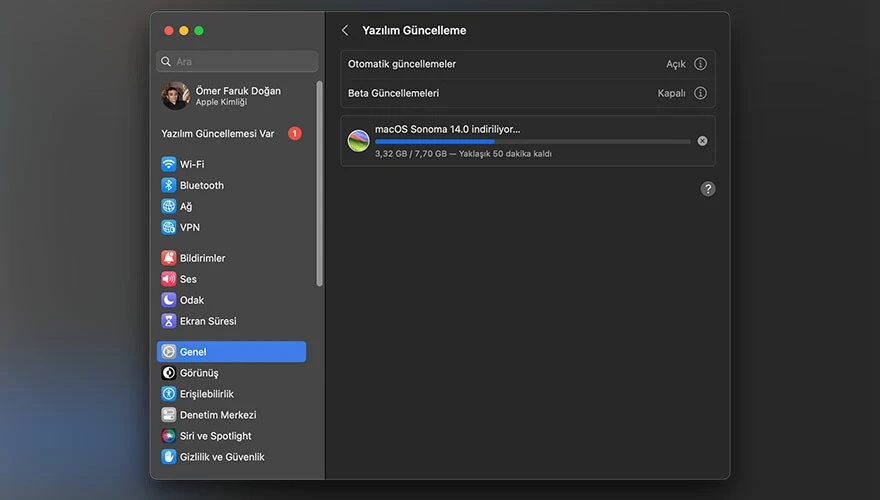Click the Apple Kimliği subtitle
This screenshot has height=500, width=880.
pos(221,102)
